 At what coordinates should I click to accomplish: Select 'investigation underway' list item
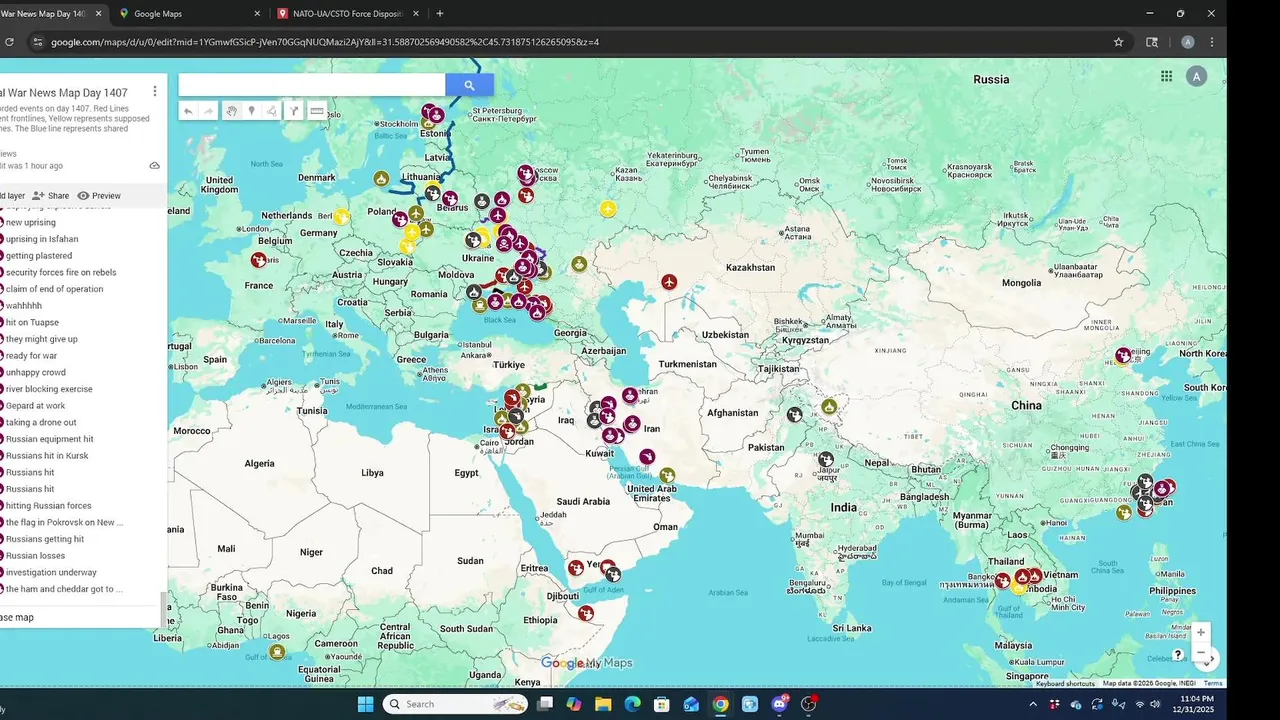pos(51,572)
